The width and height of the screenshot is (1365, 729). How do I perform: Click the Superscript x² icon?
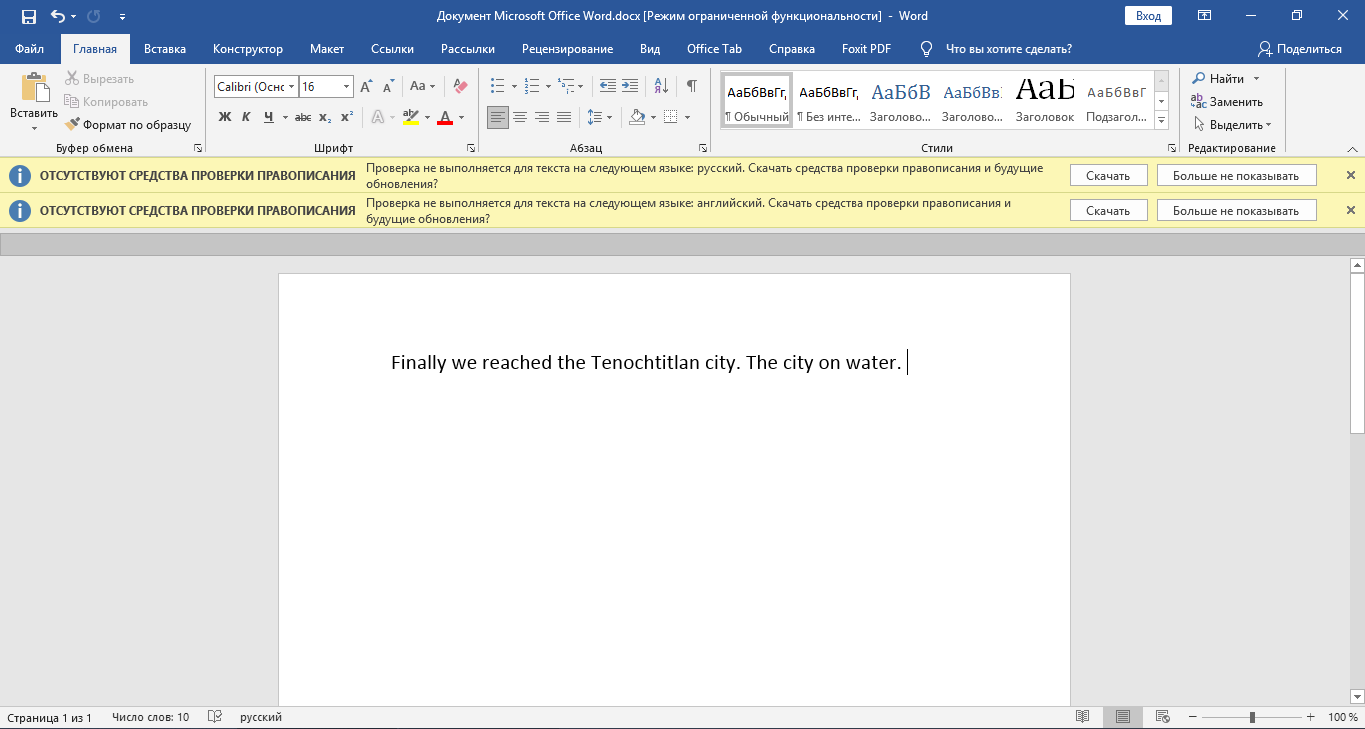347,117
